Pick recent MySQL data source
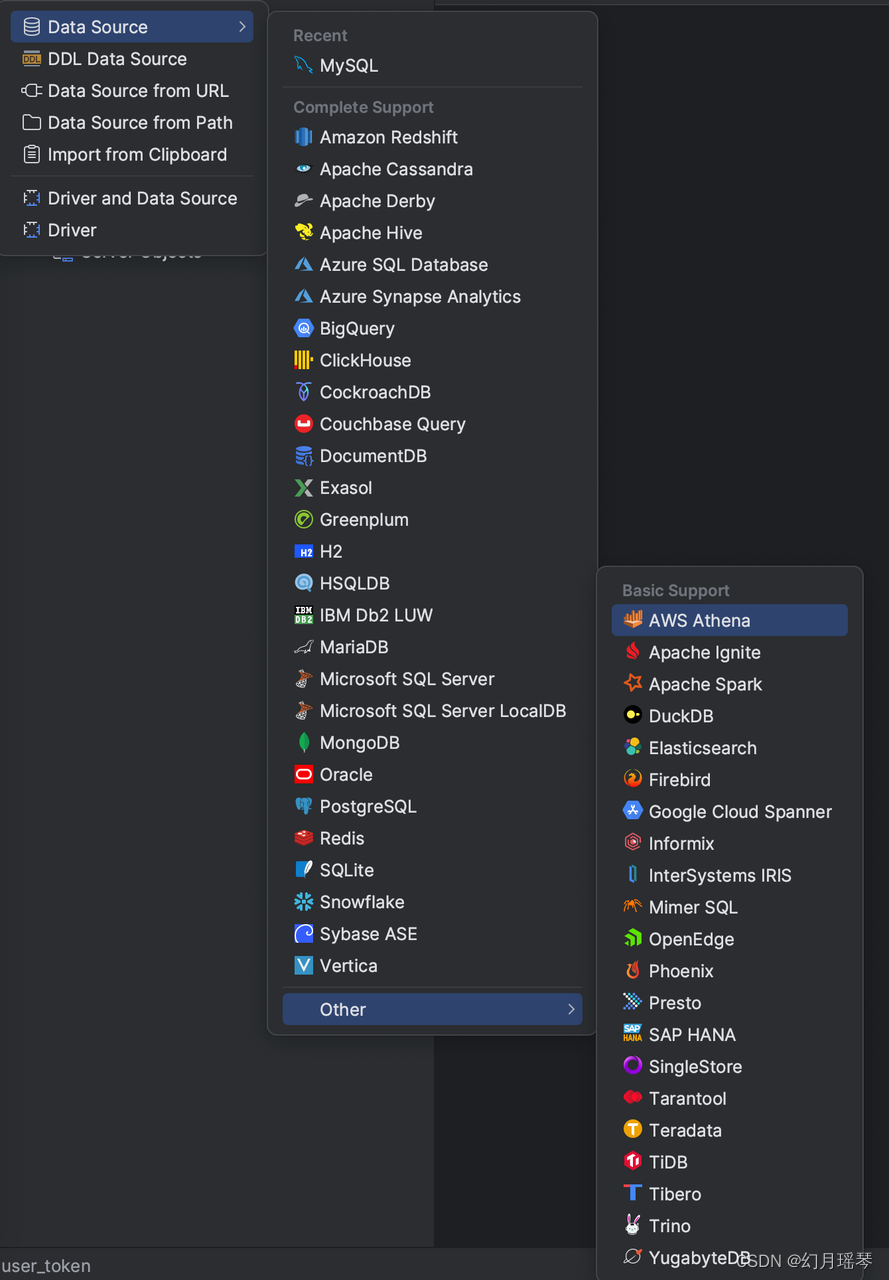889x1280 pixels. coord(432,65)
